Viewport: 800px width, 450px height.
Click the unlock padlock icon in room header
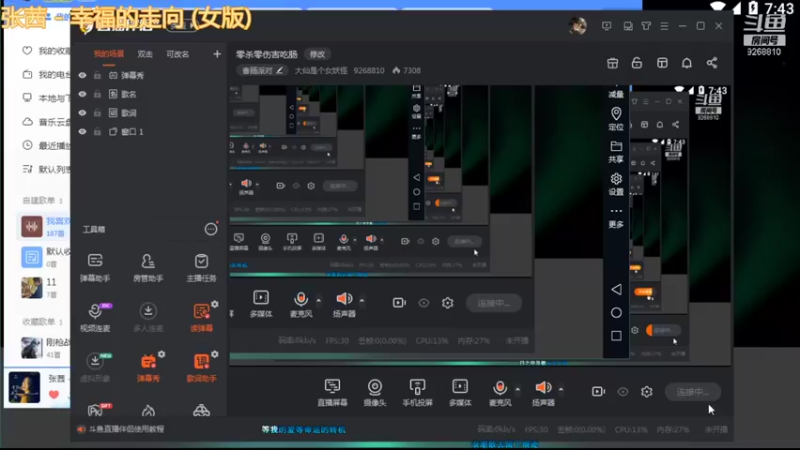tap(637, 63)
